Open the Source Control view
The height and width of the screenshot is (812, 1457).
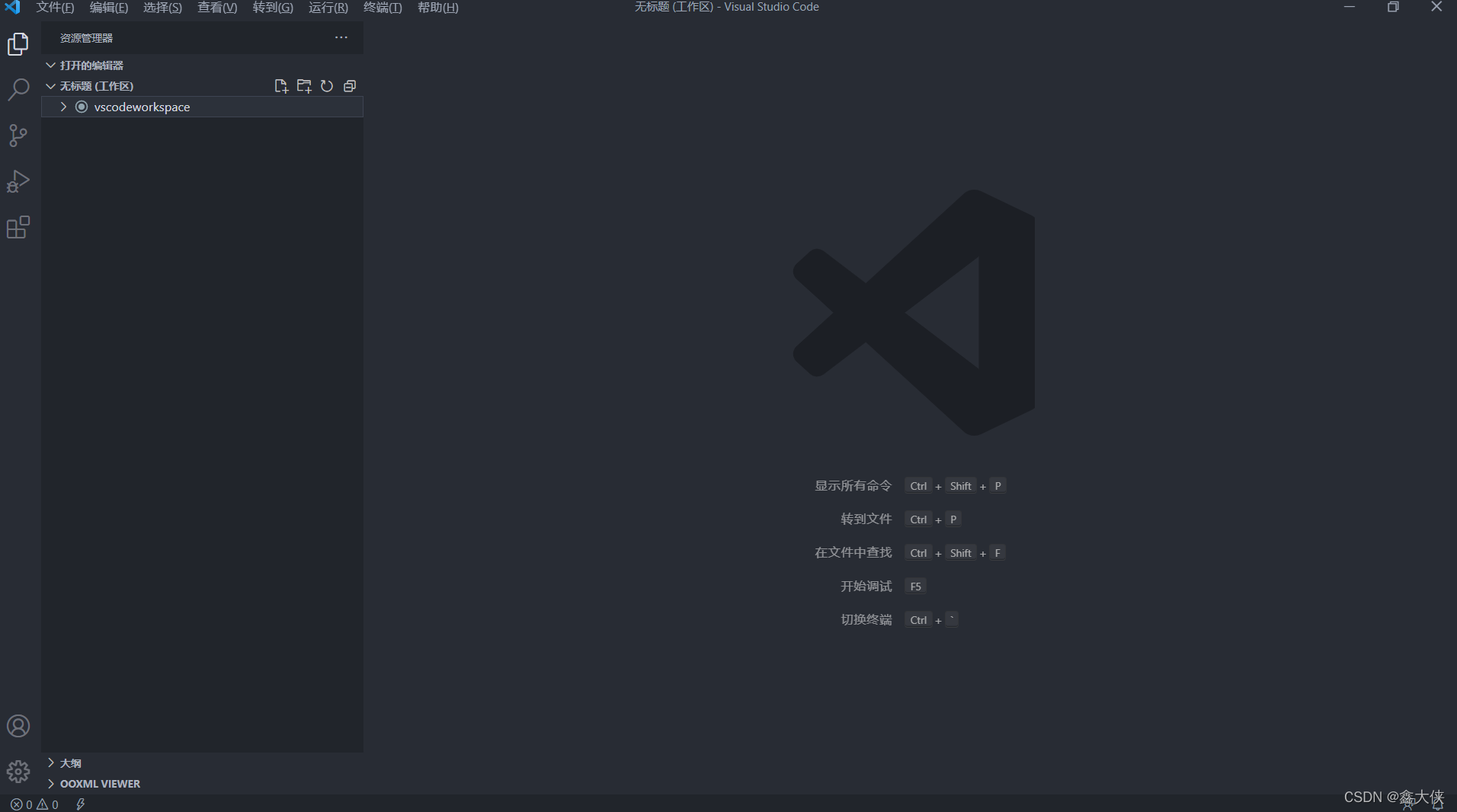[18, 136]
